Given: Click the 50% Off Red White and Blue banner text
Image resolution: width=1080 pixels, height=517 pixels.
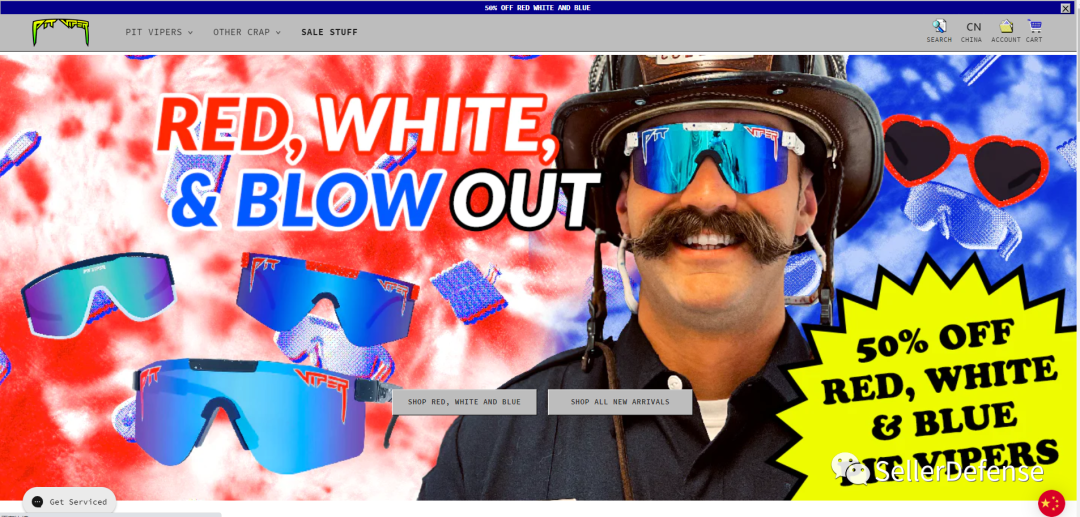Looking at the screenshot, I should (537, 8).
